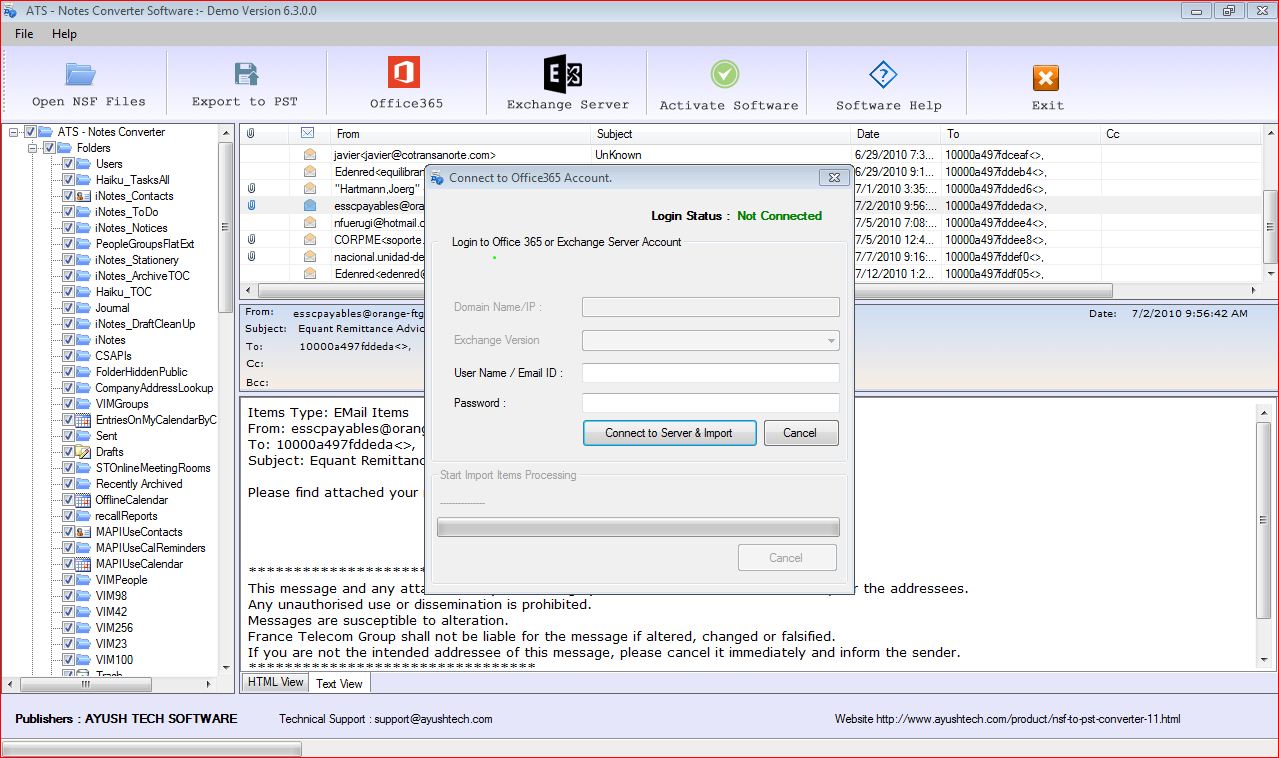Toggle iNotes_ToDo checkbox
This screenshot has height=758, width=1279.
(x=68, y=212)
